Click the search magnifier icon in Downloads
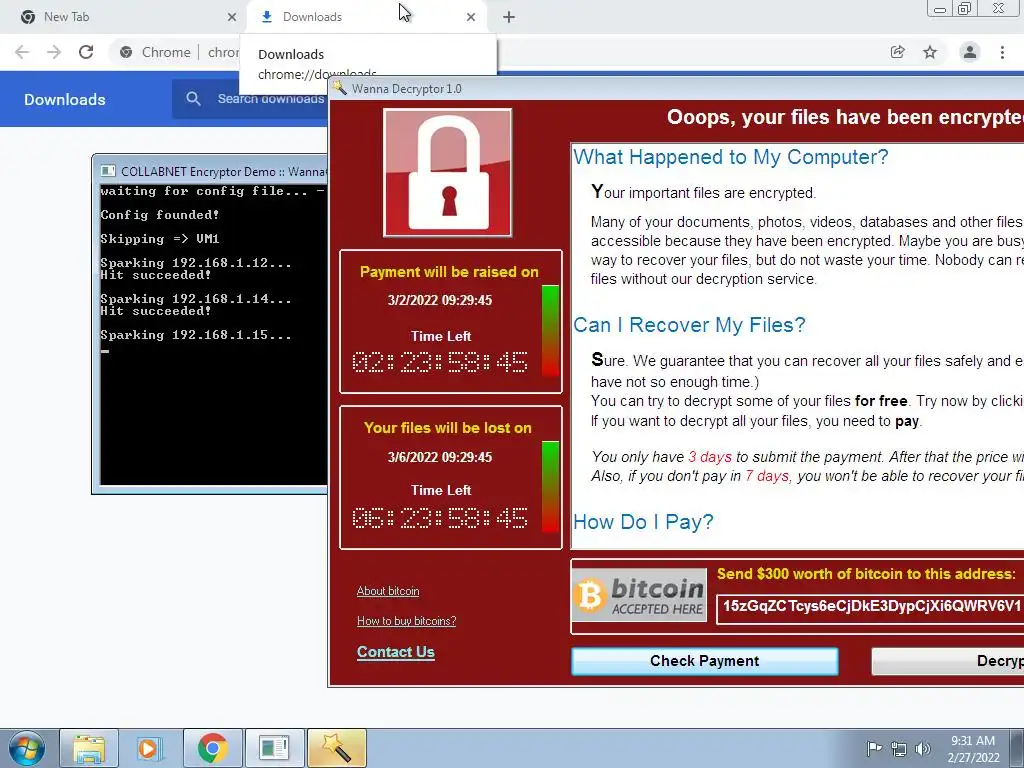This screenshot has width=1024, height=768. (x=193, y=99)
